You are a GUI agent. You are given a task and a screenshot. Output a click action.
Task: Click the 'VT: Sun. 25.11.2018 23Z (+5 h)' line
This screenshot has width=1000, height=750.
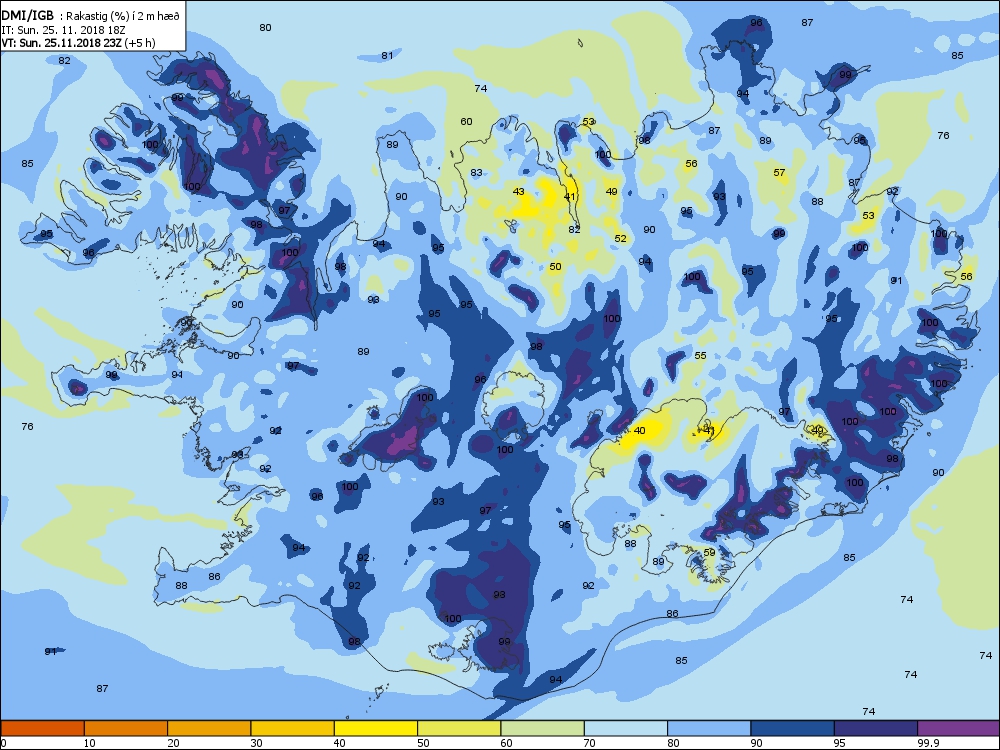pos(78,43)
